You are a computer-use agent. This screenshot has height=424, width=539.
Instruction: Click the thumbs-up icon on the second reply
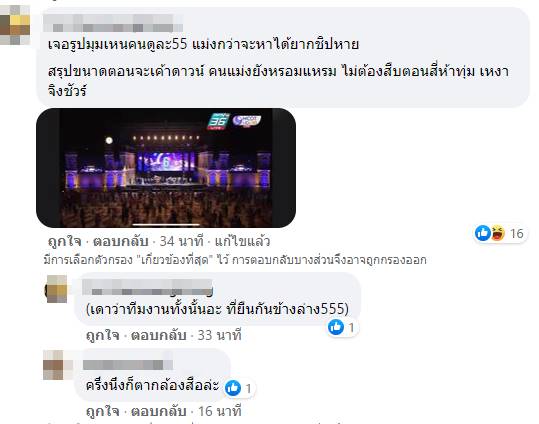[x=233, y=388]
